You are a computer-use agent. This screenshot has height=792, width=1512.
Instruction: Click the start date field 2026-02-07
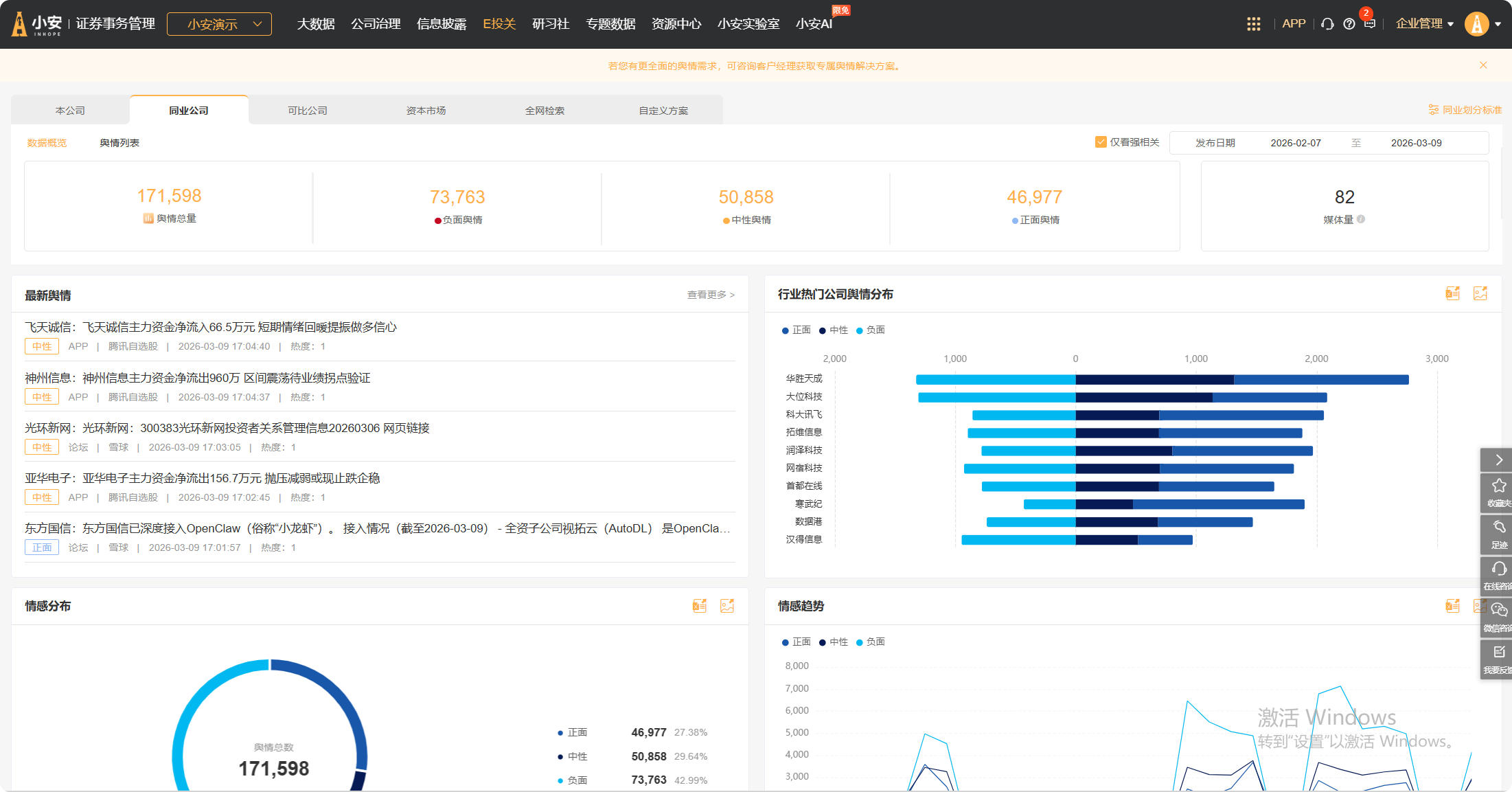(x=1295, y=143)
